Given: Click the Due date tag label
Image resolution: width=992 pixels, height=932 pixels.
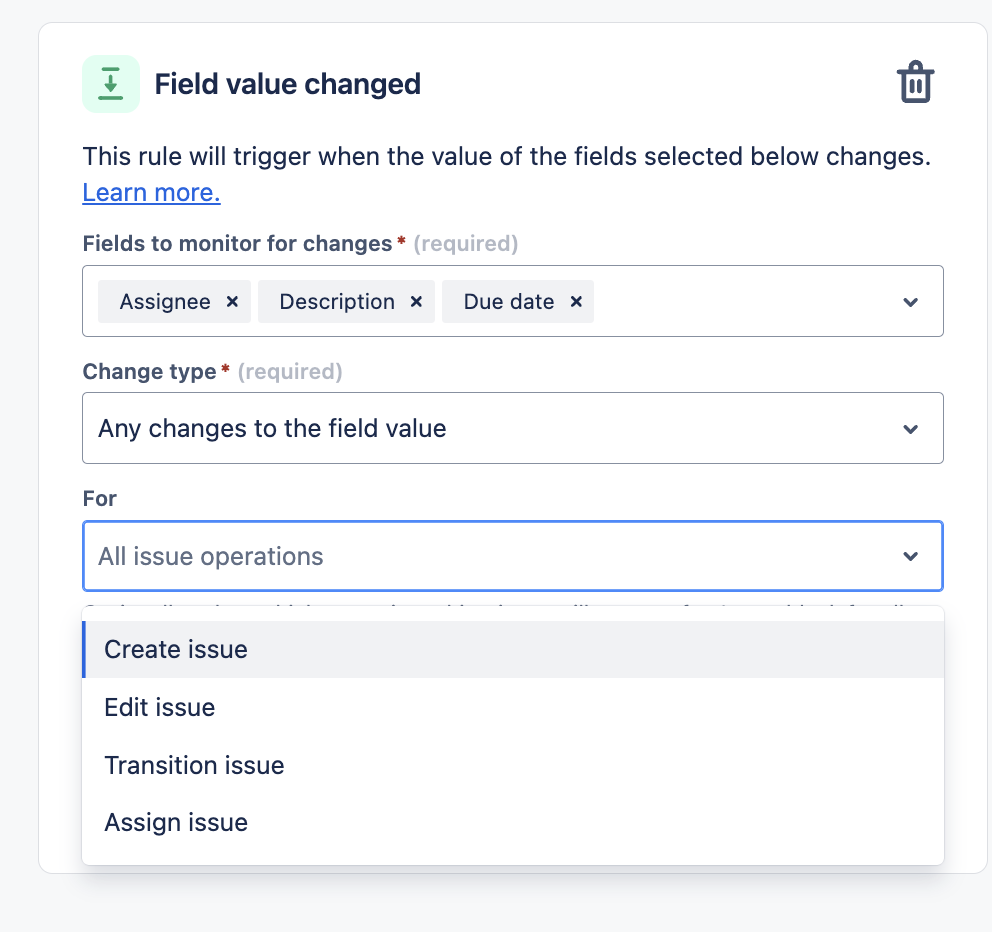Looking at the screenshot, I should click(509, 302).
